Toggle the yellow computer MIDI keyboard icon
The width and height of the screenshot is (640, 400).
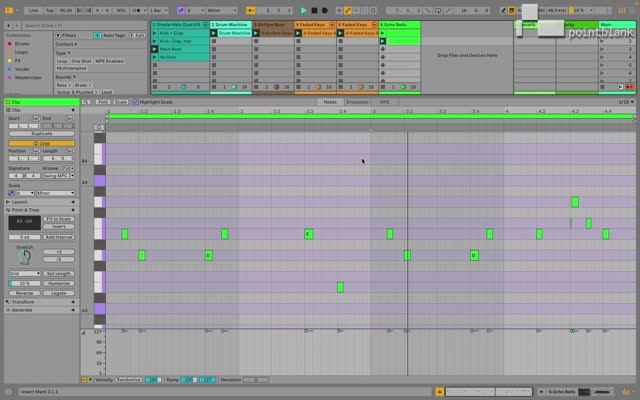(511, 10)
